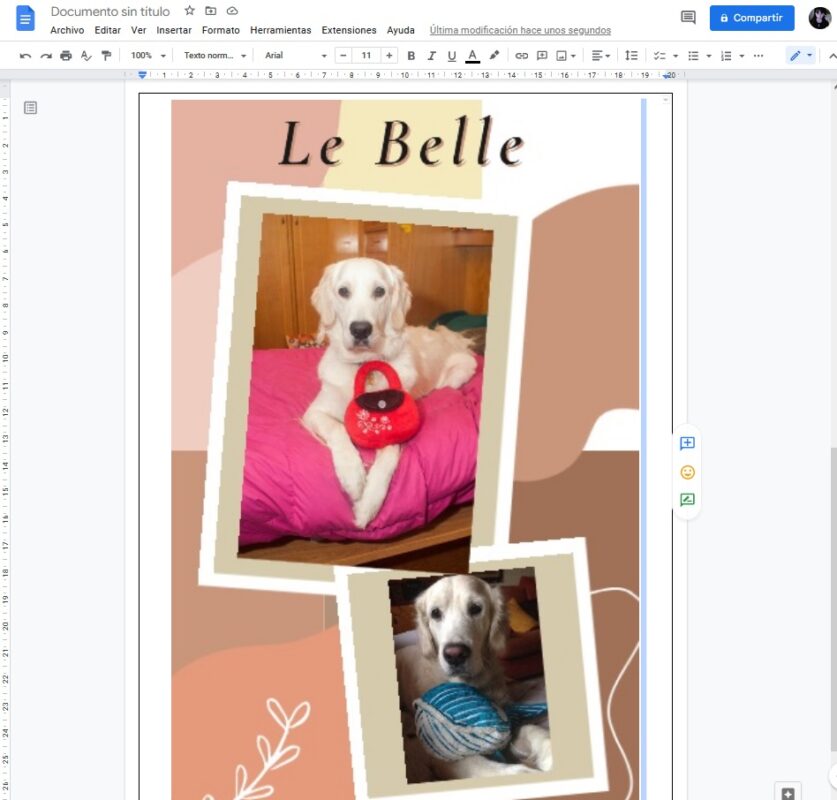This screenshot has height=800, width=837.
Task: Open the 100% zoom dropdown
Action: click(x=148, y=56)
